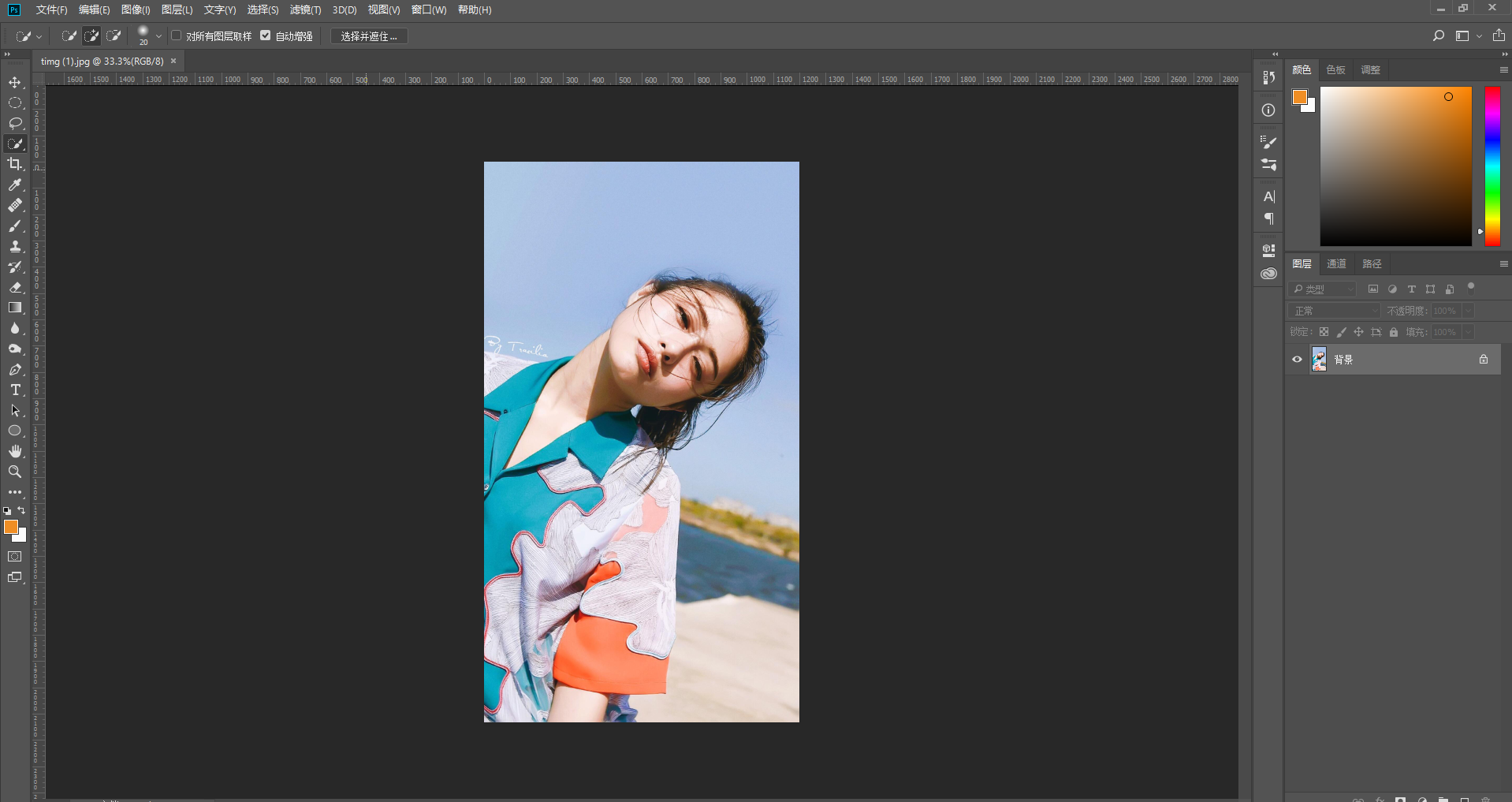Image resolution: width=1512 pixels, height=802 pixels.
Task: Close the timg (1).jpg document tab
Action: click(x=173, y=61)
